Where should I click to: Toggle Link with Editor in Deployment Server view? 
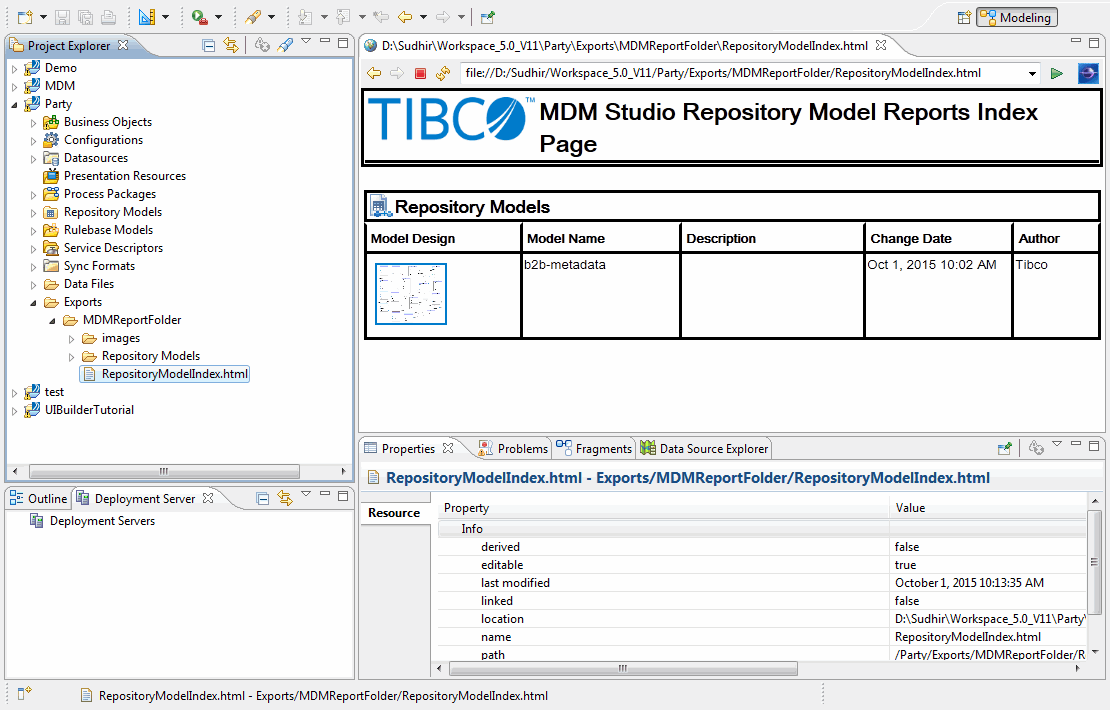click(285, 498)
